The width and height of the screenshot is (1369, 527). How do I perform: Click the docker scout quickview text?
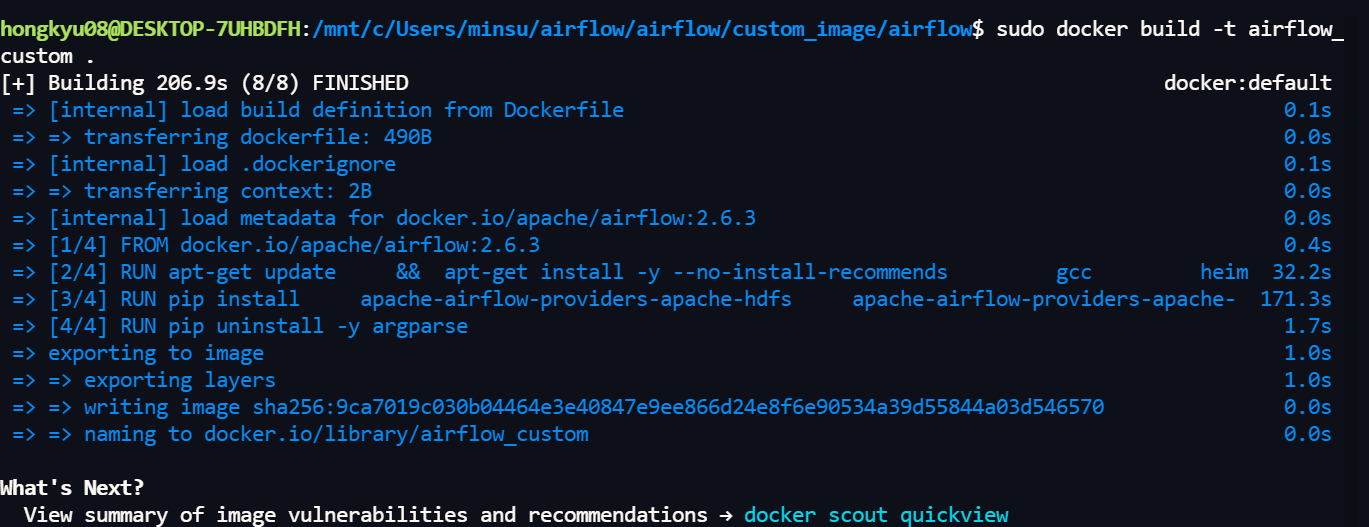pyautogui.click(x=876, y=515)
